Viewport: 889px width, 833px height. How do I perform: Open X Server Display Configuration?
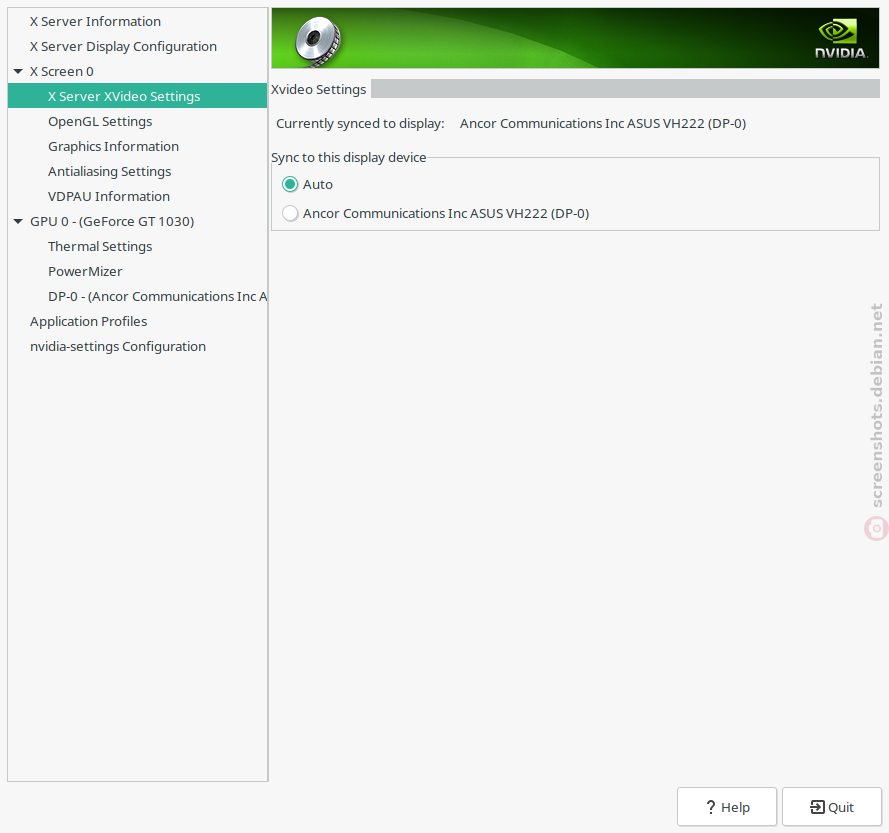(x=123, y=46)
